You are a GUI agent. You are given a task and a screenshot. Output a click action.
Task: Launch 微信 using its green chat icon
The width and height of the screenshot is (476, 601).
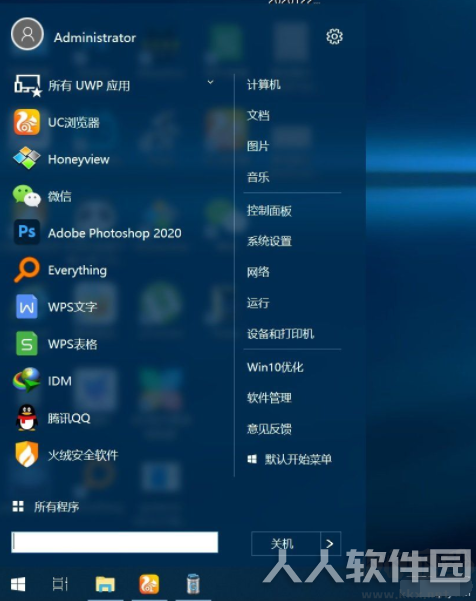(26, 196)
